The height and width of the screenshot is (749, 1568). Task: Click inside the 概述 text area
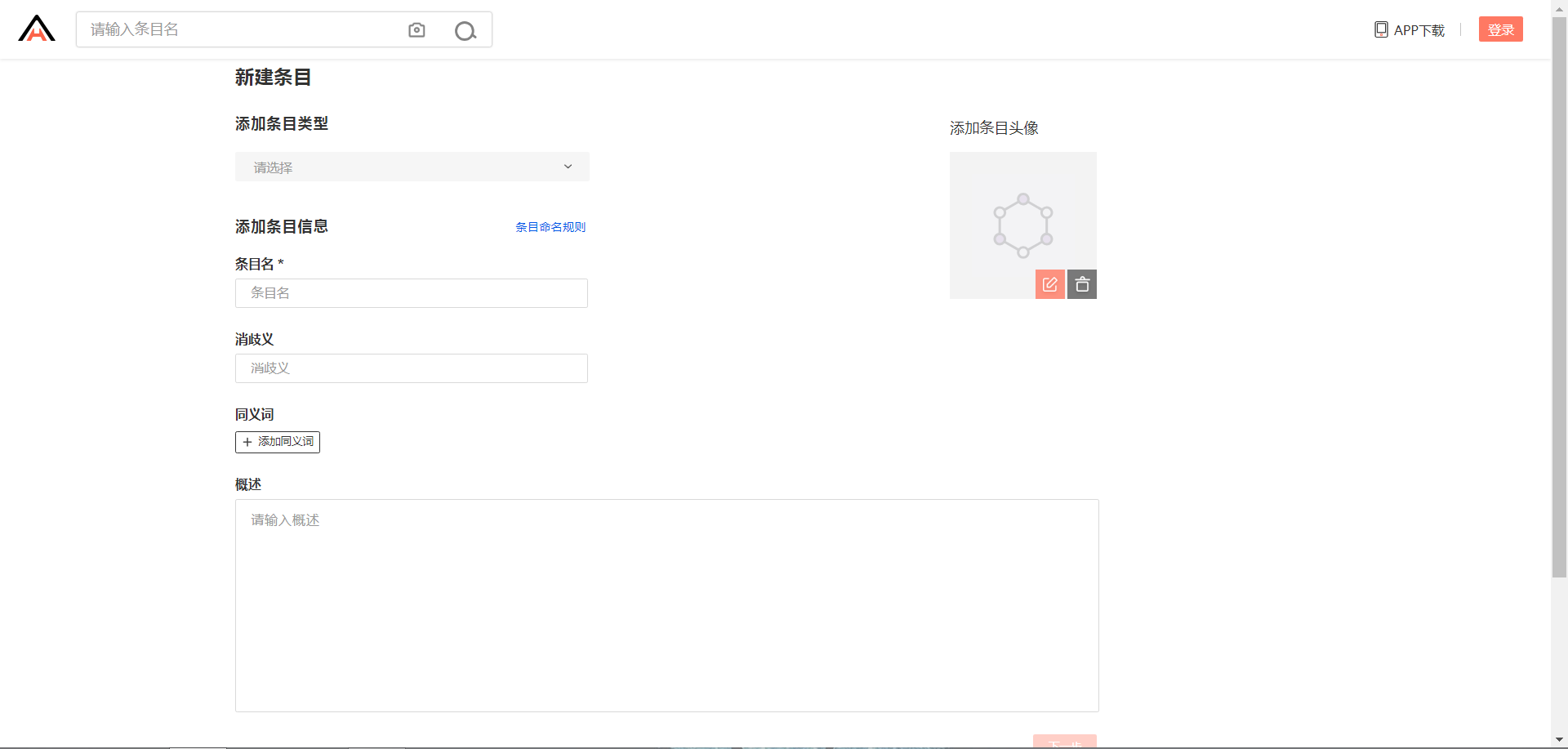click(x=666, y=605)
